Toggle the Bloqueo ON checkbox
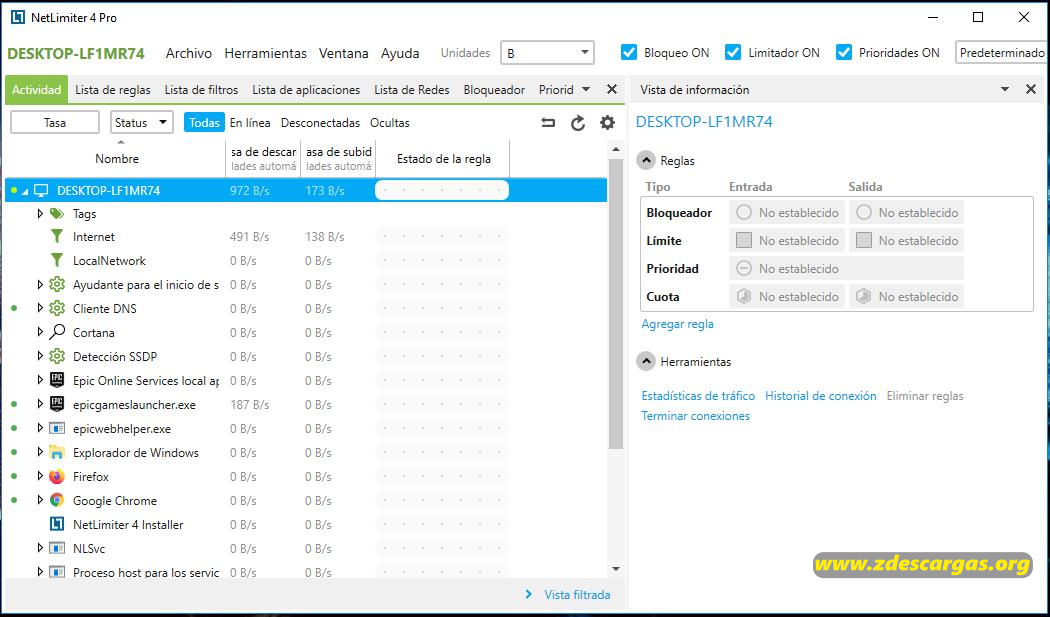This screenshot has height=617, width=1050. tap(629, 52)
